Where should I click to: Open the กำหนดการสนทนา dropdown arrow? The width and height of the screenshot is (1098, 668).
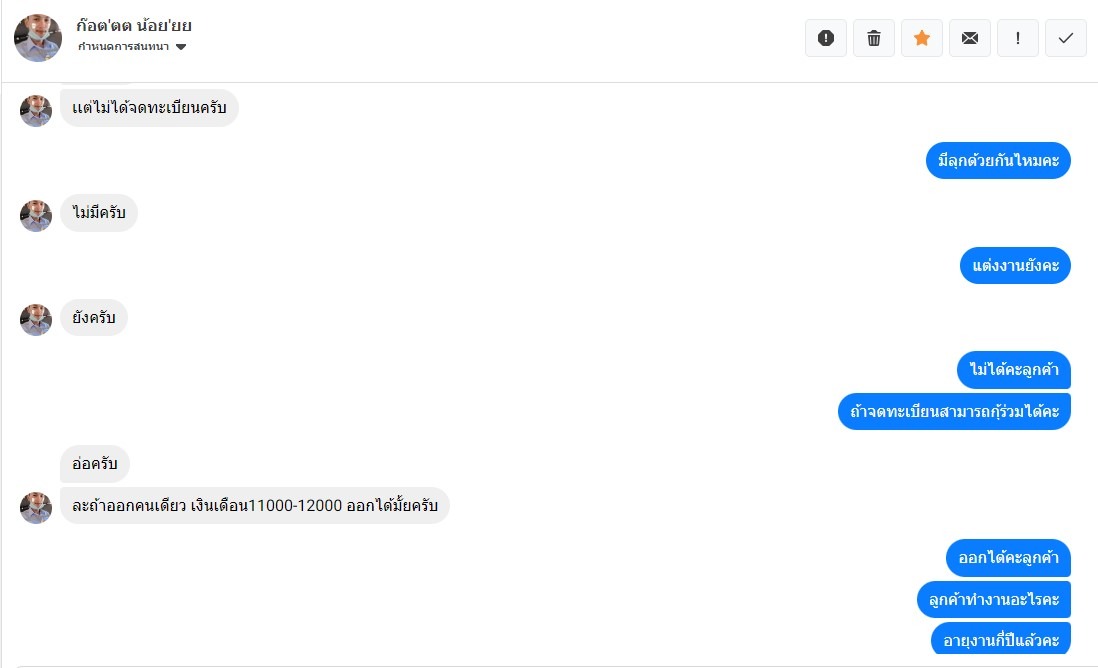181,47
